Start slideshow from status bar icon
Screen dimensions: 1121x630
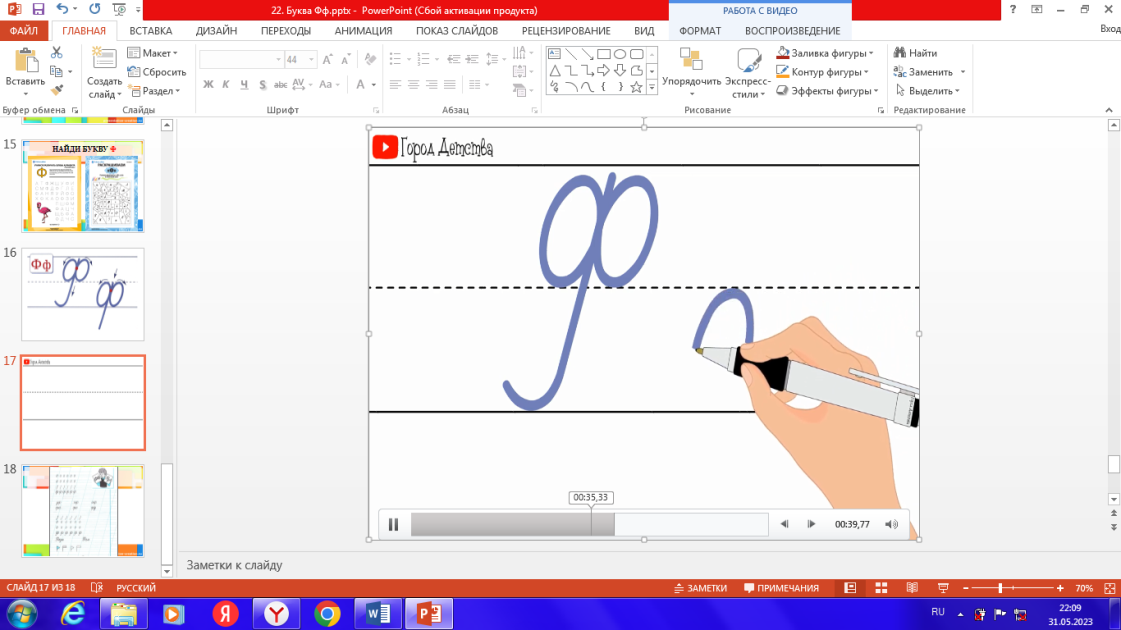[x=942, y=588]
